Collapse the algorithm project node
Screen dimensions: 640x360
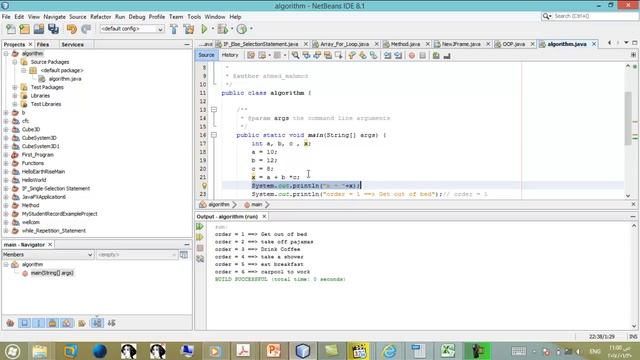[x=6, y=53]
